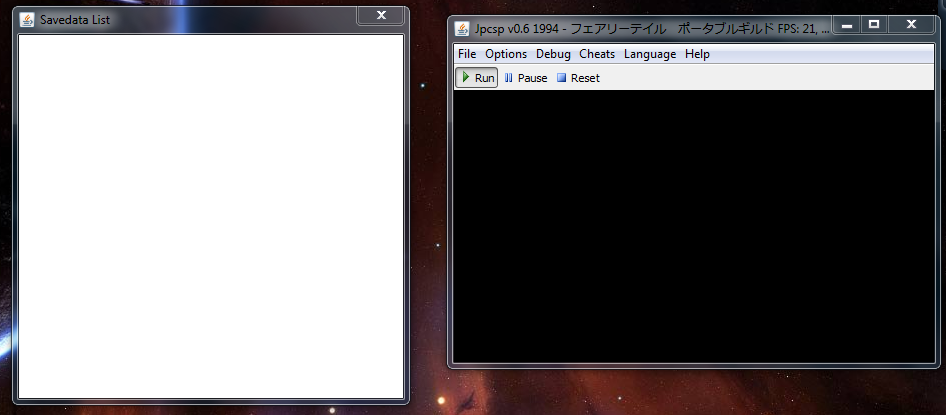Open the Options menu
Viewport: 946px width, 415px height.
pyautogui.click(x=506, y=54)
